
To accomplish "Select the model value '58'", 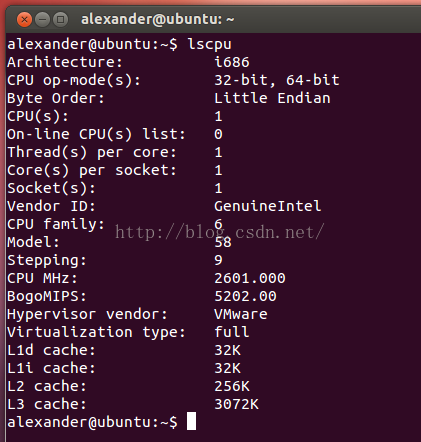I will [x=223, y=242].
